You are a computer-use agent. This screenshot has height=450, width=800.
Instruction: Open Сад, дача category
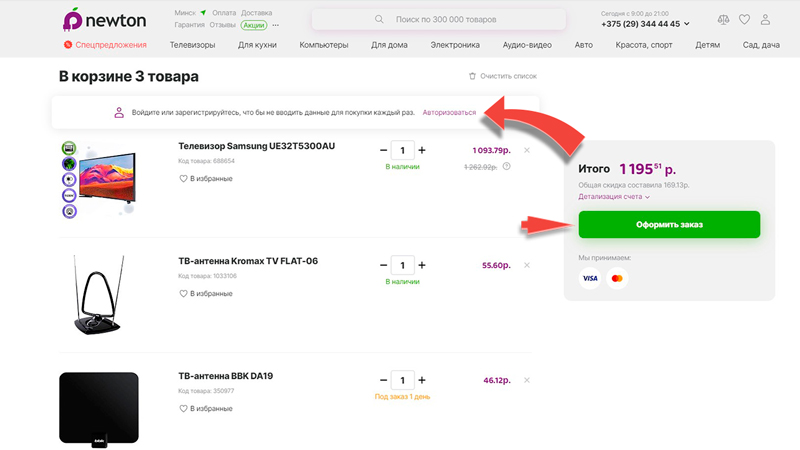(x=761, y=45)
